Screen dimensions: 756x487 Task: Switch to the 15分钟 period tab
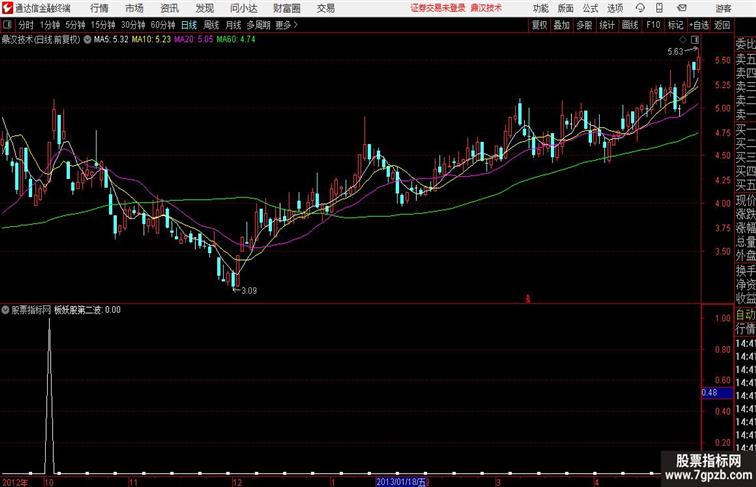(103, 25)
